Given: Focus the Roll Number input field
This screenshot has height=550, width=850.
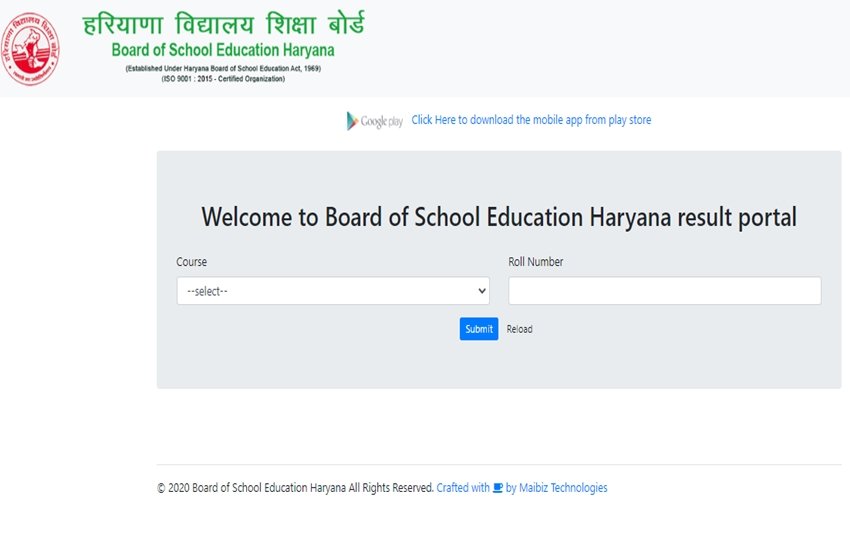Looking at the screenshot, I should 664,291.
